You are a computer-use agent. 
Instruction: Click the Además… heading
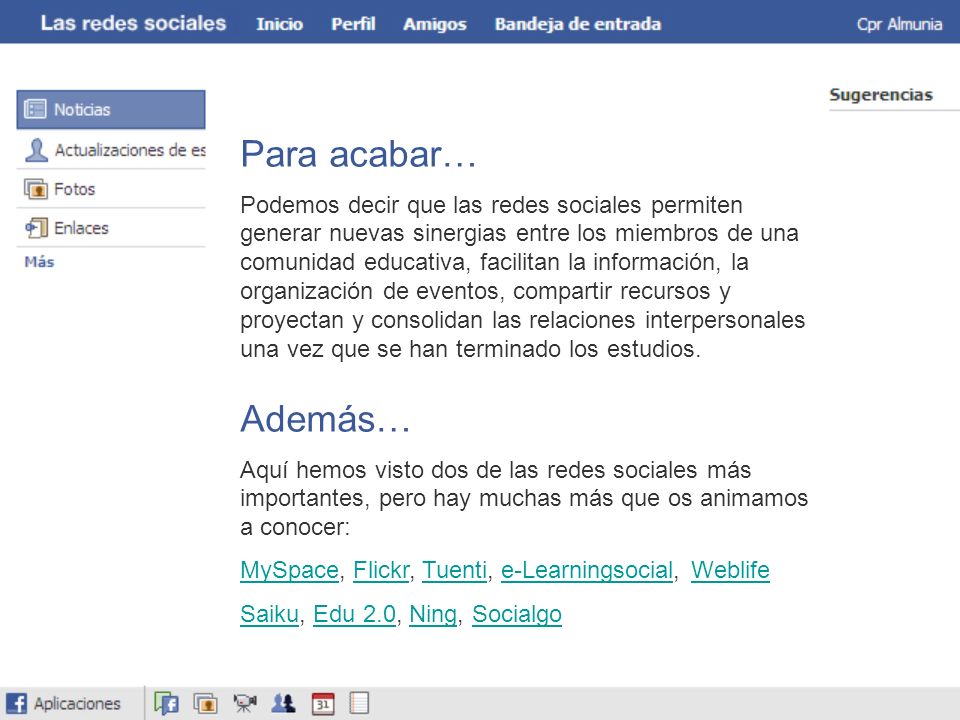[x=325, y=419]
